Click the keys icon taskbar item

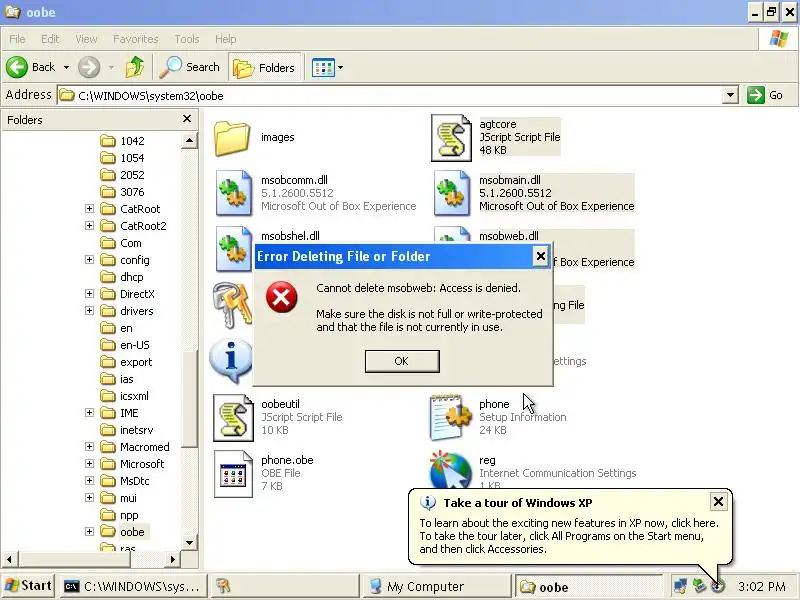coord(285,586)
